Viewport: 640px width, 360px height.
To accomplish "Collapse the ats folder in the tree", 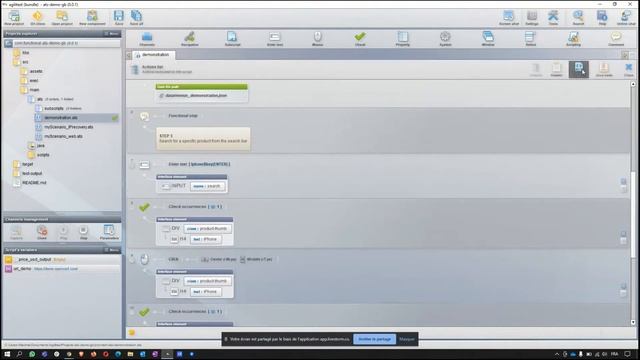I will (x=31, y=99).
